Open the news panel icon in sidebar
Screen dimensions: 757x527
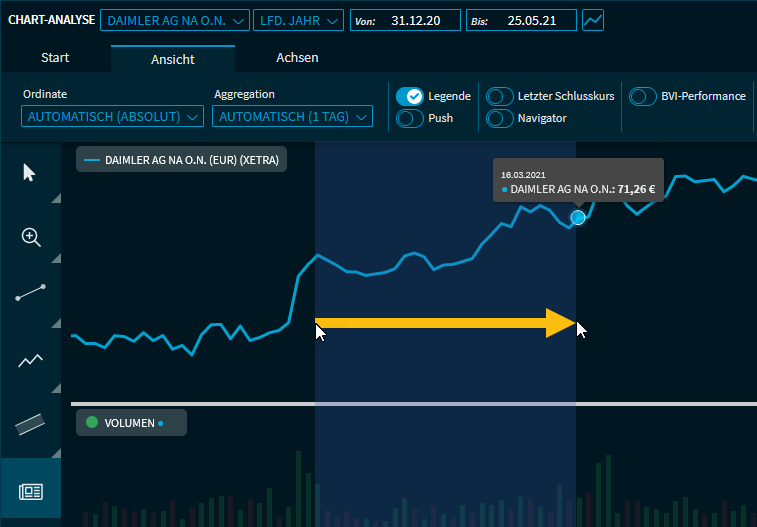click(30, 491)
